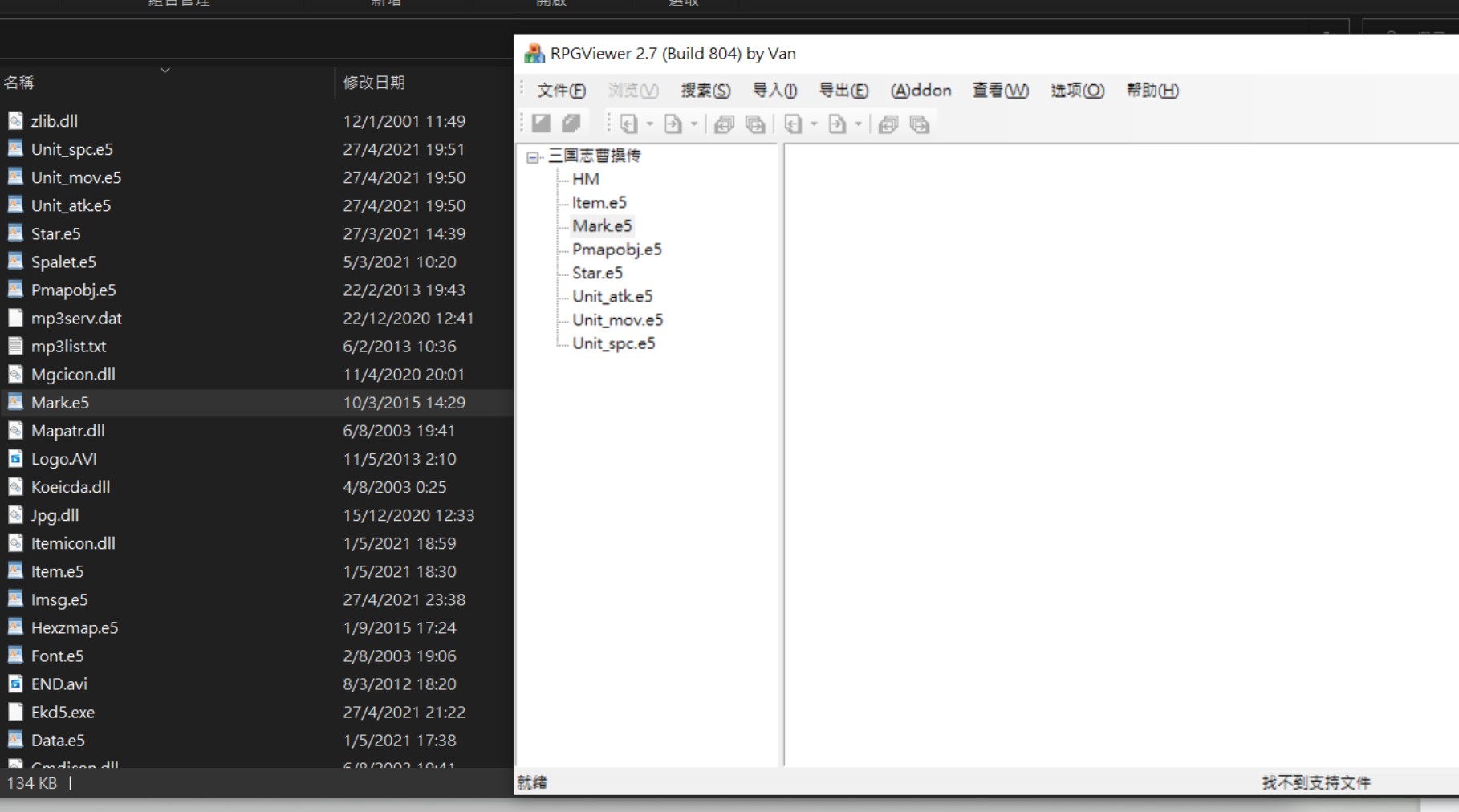Select the Hexzmap.e5 file in Explorer list
The height and width of the screenshot is (812, 1459).
point(75,628)
